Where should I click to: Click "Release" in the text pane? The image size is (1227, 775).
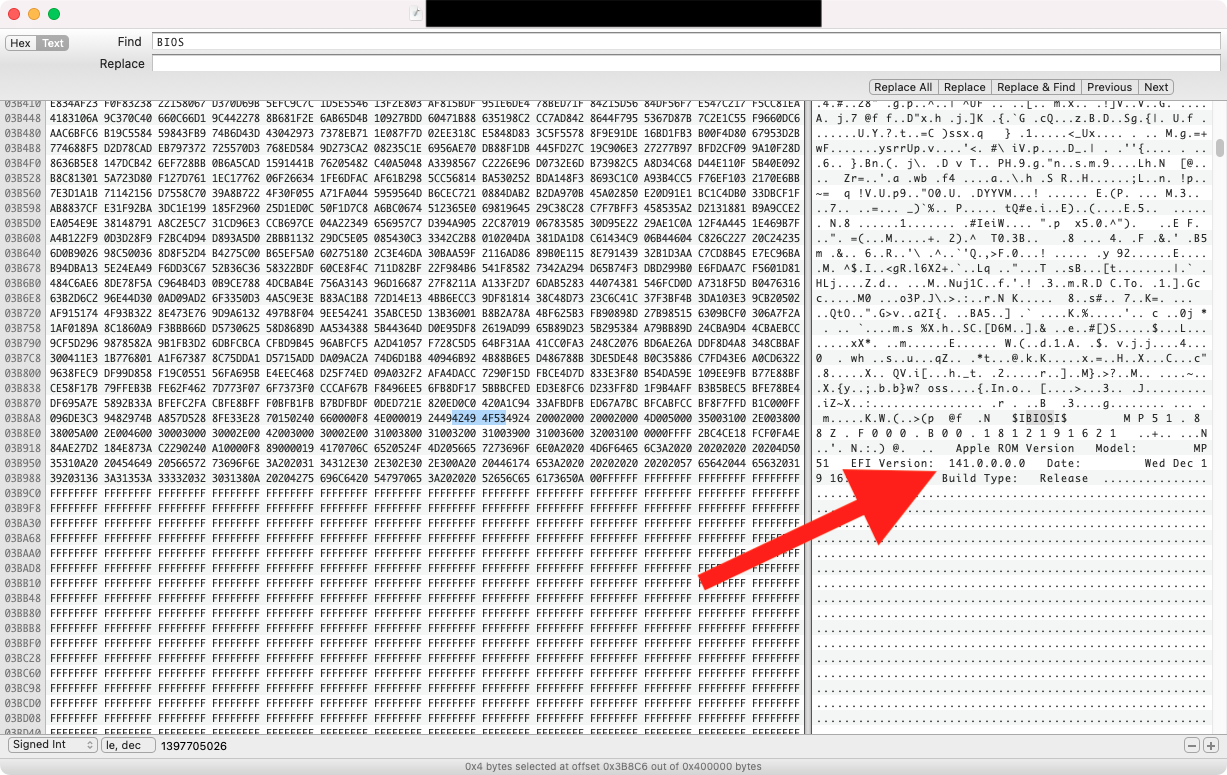(x=1063, y=478)
